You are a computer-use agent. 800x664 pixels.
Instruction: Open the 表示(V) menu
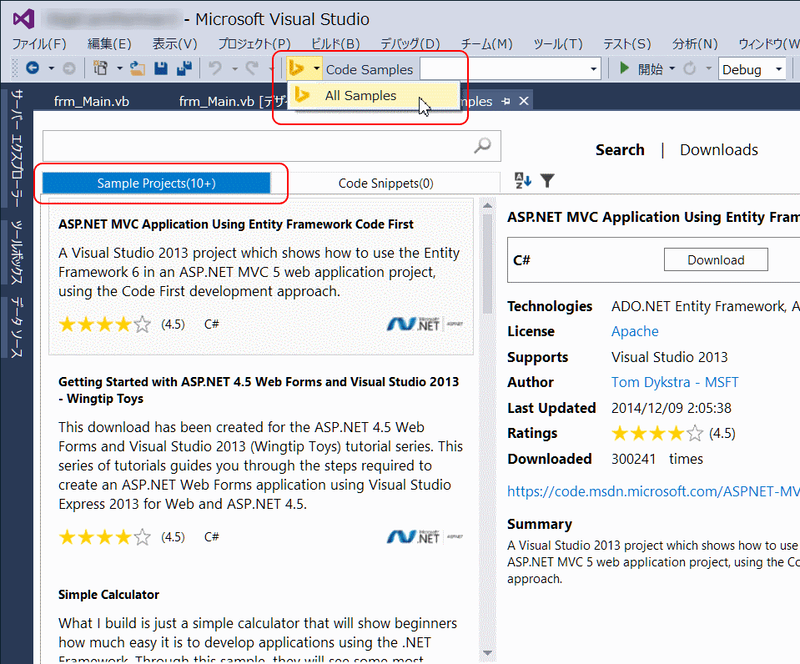coord(174,43)
